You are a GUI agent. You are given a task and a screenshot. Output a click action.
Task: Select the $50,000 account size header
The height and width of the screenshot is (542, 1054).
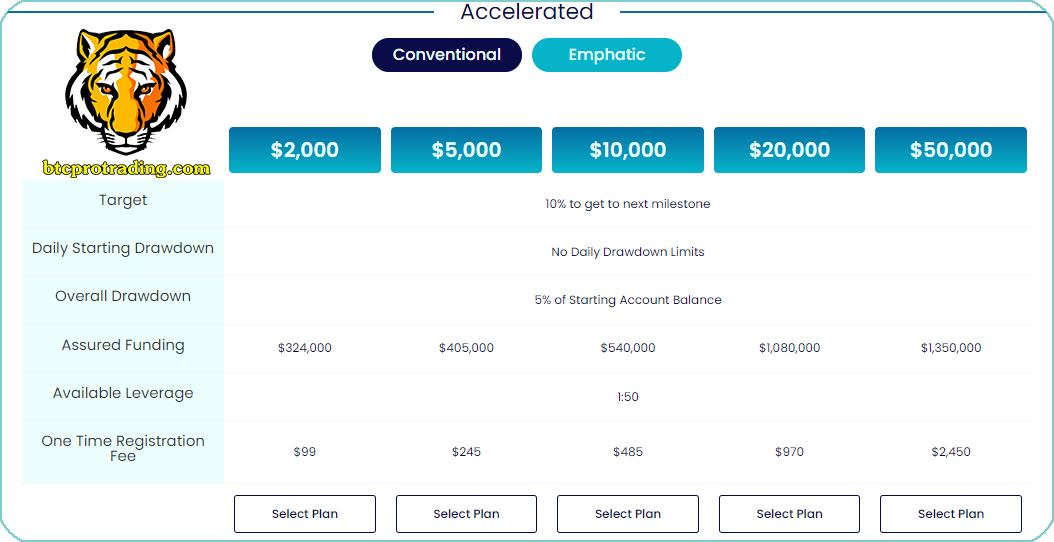(951, 150)
